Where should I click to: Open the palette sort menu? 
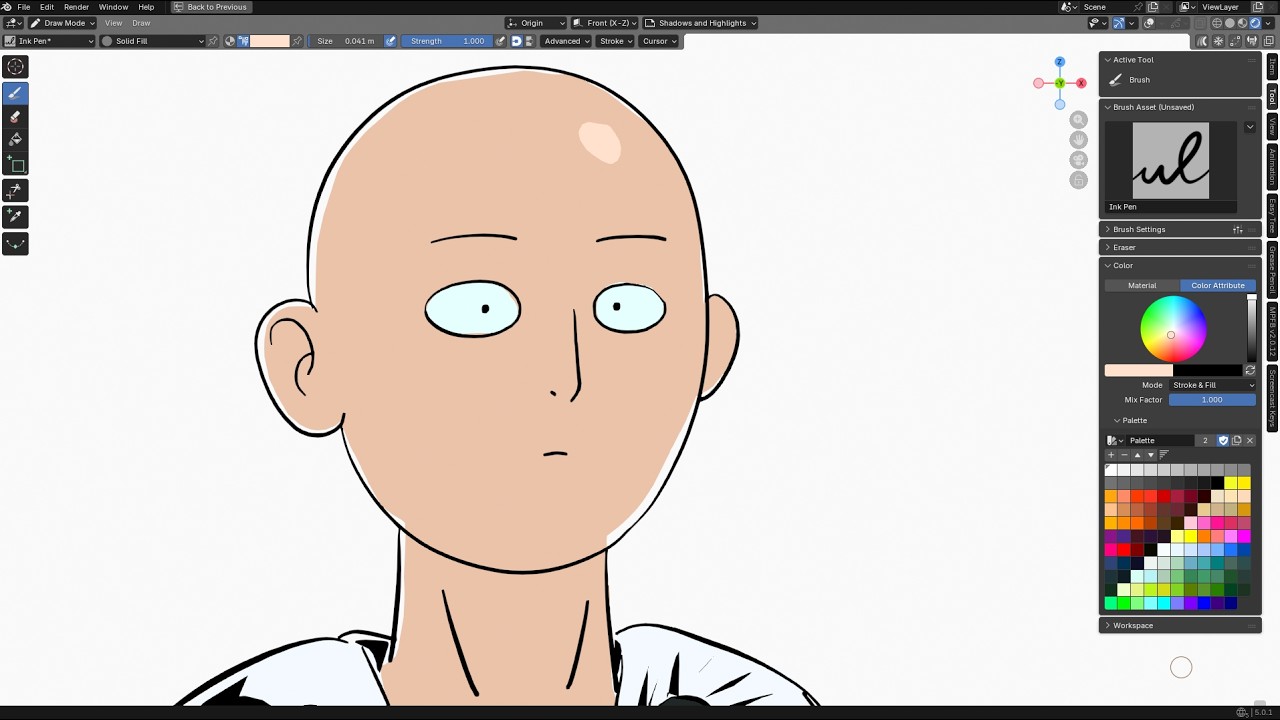(1163, 455)
